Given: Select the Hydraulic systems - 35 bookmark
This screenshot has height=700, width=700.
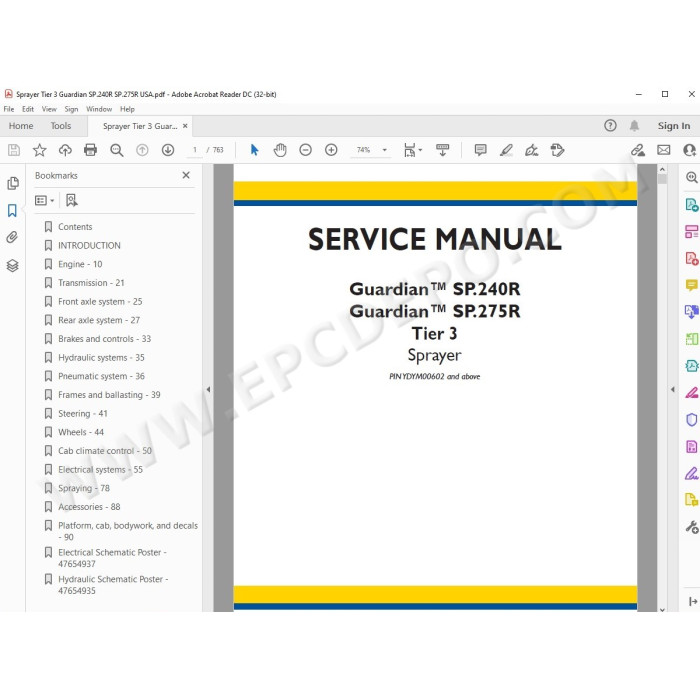Looking at the screenshot, I should pyautogui.click(x=101, y=358).
